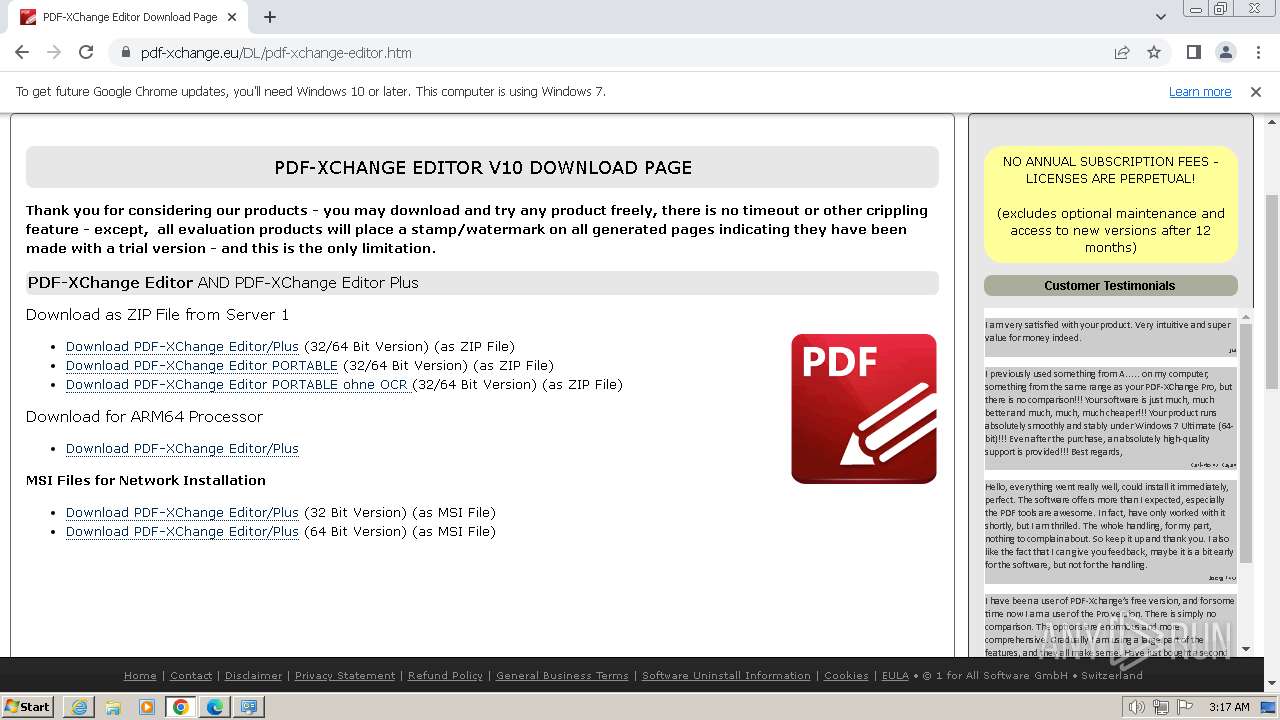Open File Explorer from taskbar
This screenshot has width=1280, height=720.
(x=113, y=706)
